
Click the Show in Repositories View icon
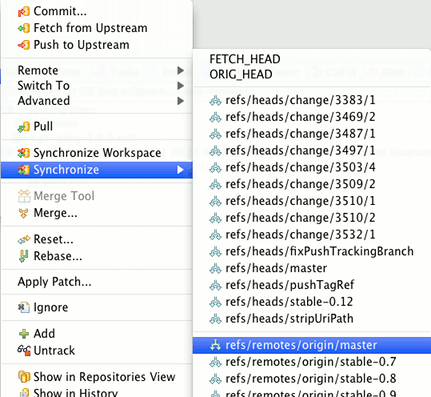point(24,377)
